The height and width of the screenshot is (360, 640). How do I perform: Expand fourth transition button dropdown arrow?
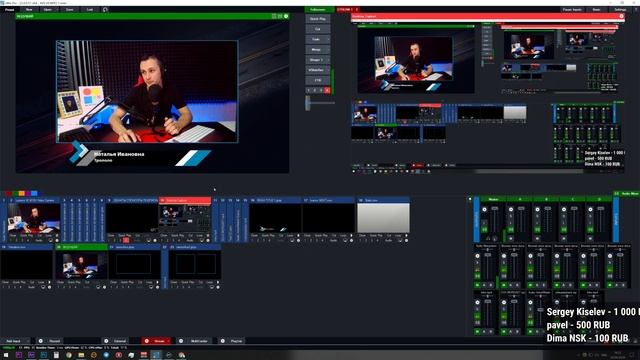(328, 70)
